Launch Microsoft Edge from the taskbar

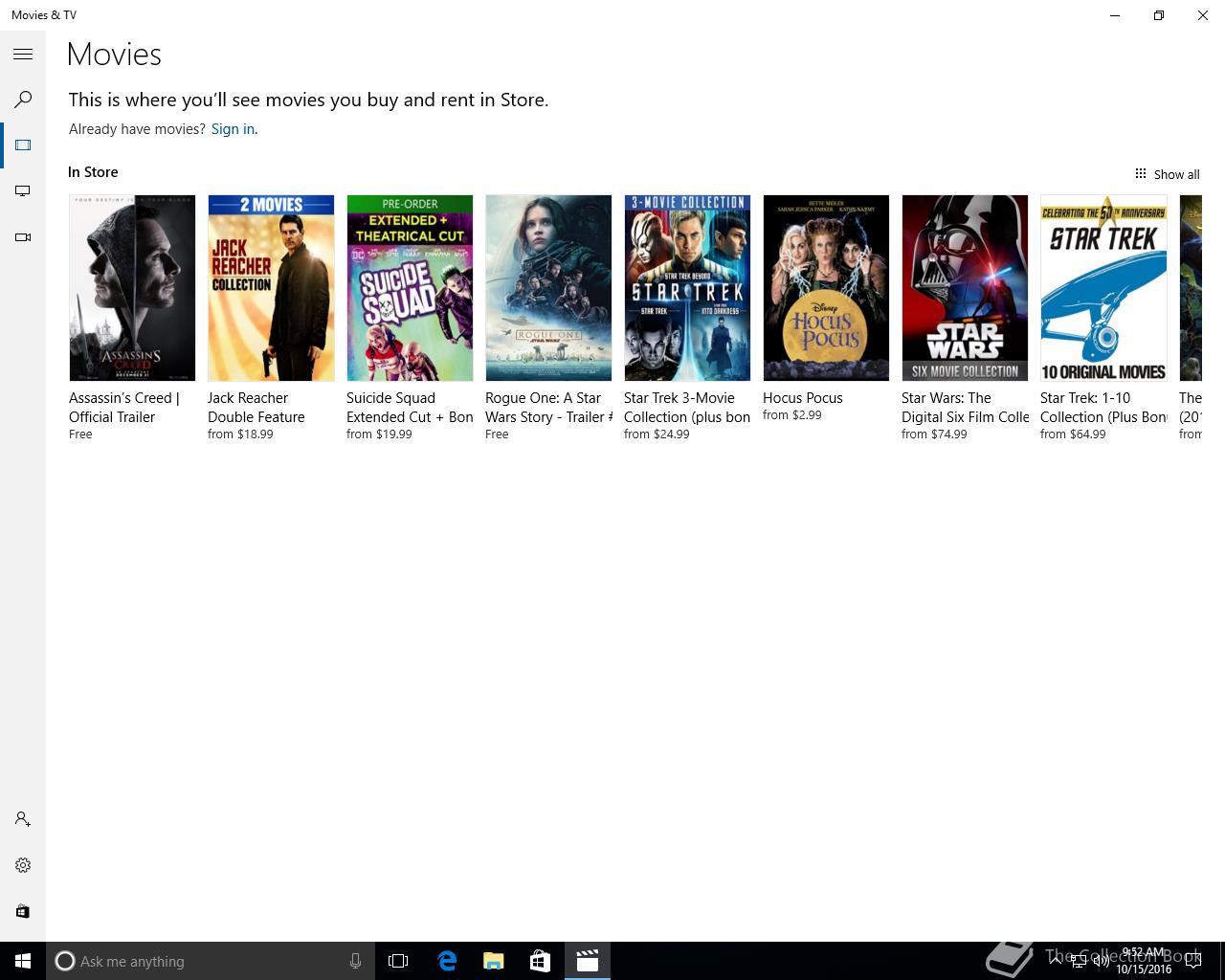click(x=447, y=961)
